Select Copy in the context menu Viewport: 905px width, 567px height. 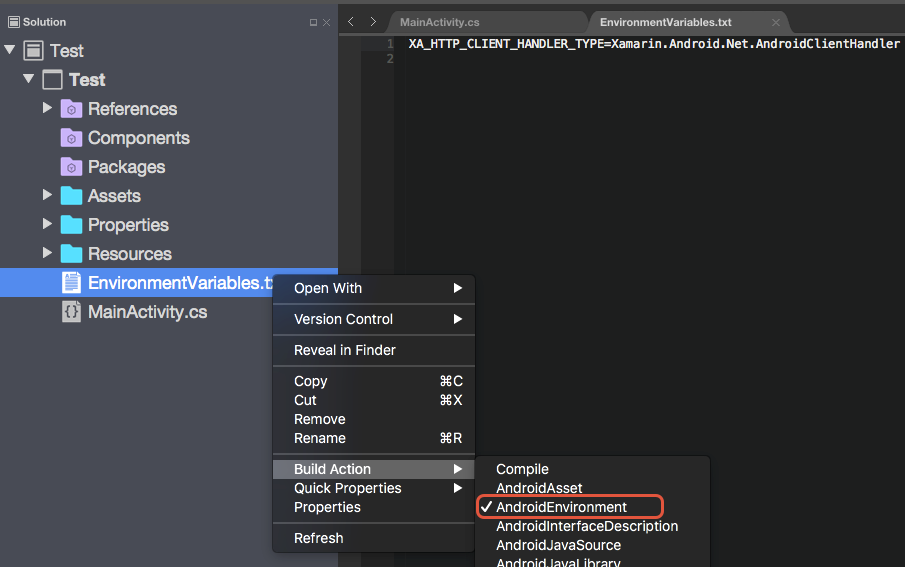[x=374, y=382]
